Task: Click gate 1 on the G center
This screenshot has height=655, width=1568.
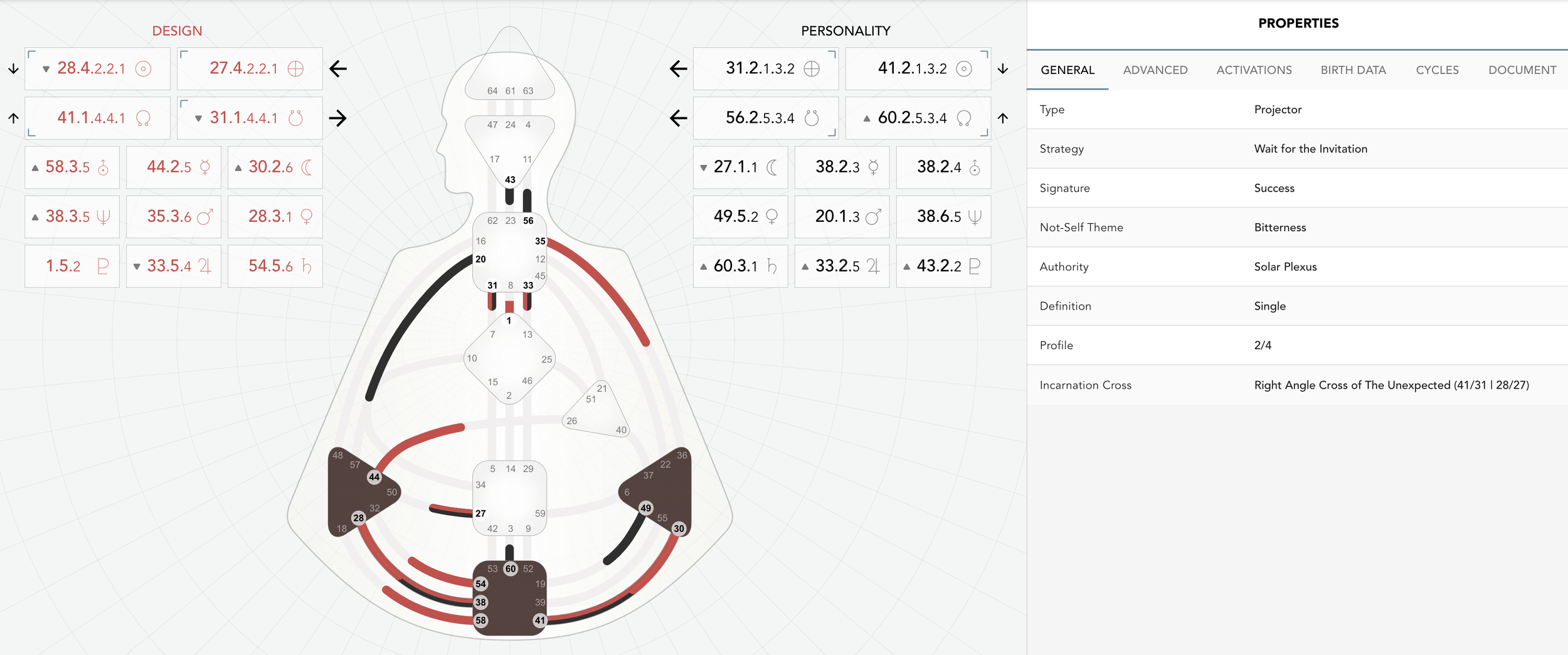Action: 509,321
